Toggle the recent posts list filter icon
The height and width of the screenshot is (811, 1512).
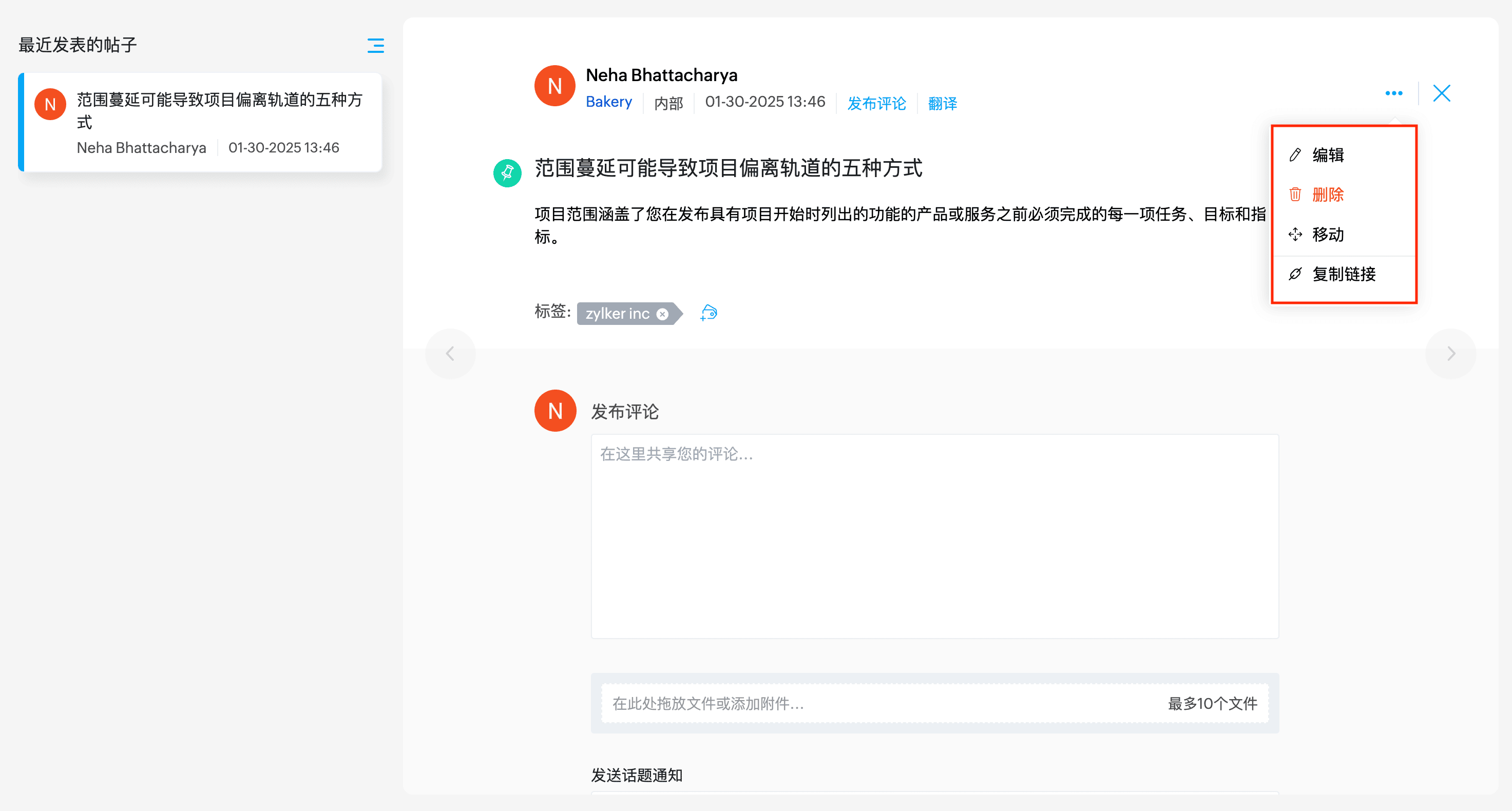[x=375, y=45]
